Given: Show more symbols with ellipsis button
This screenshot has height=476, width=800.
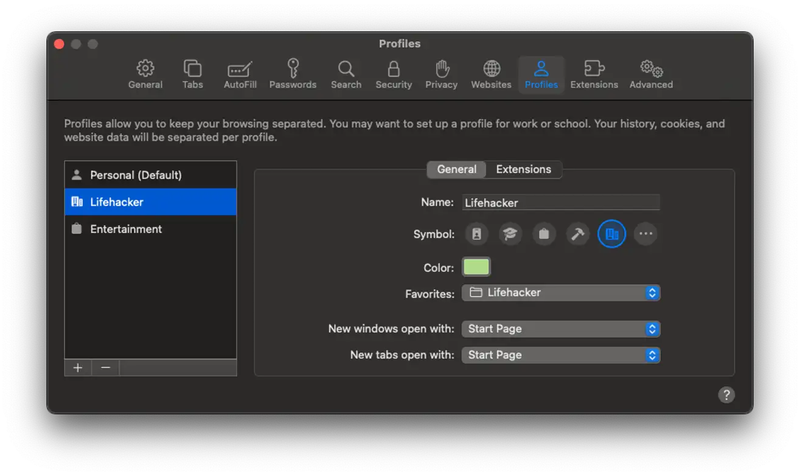Looking at the screenshot, I should [646, 234].
